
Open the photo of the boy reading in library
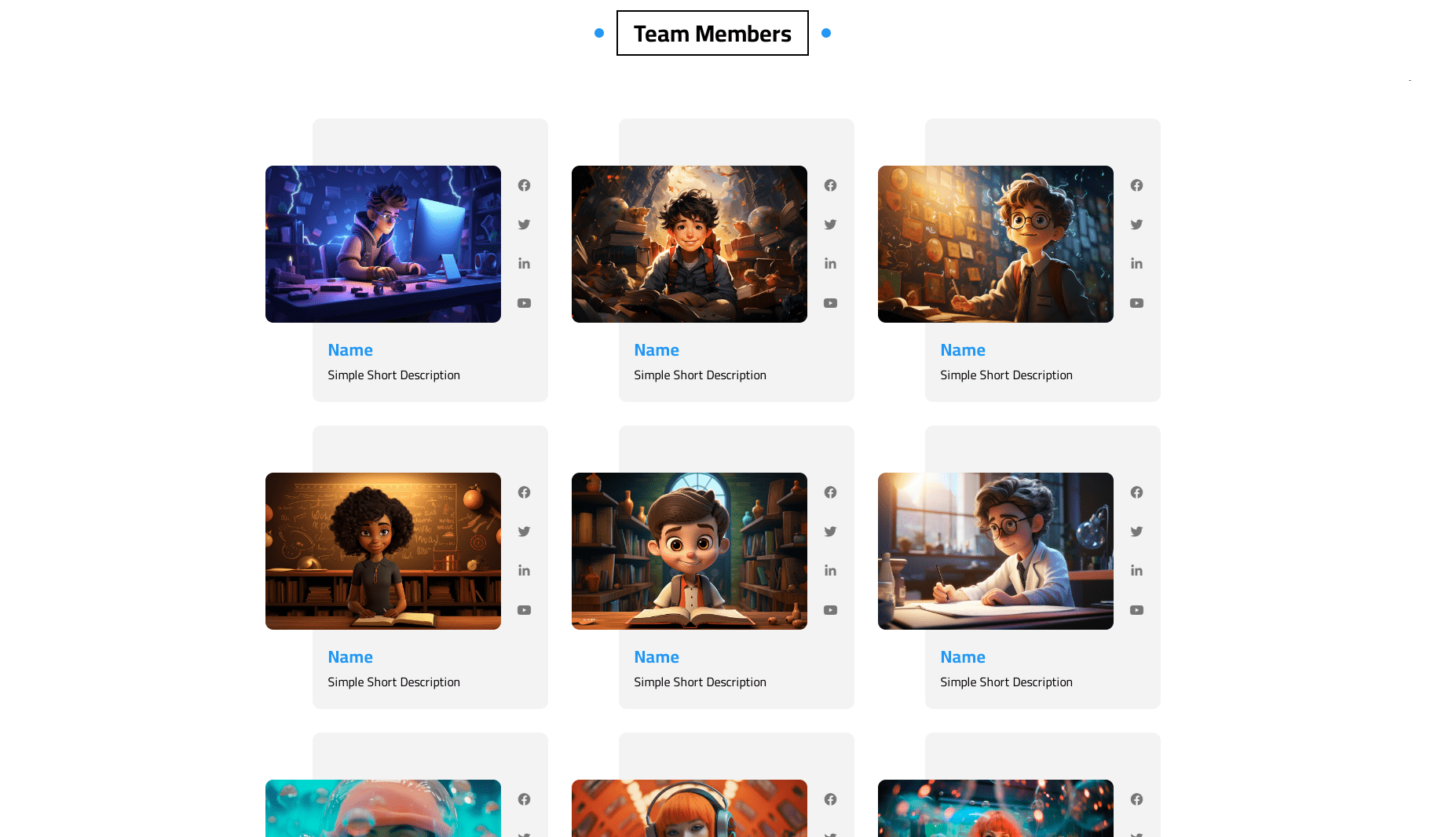click(x=689, y=551)
